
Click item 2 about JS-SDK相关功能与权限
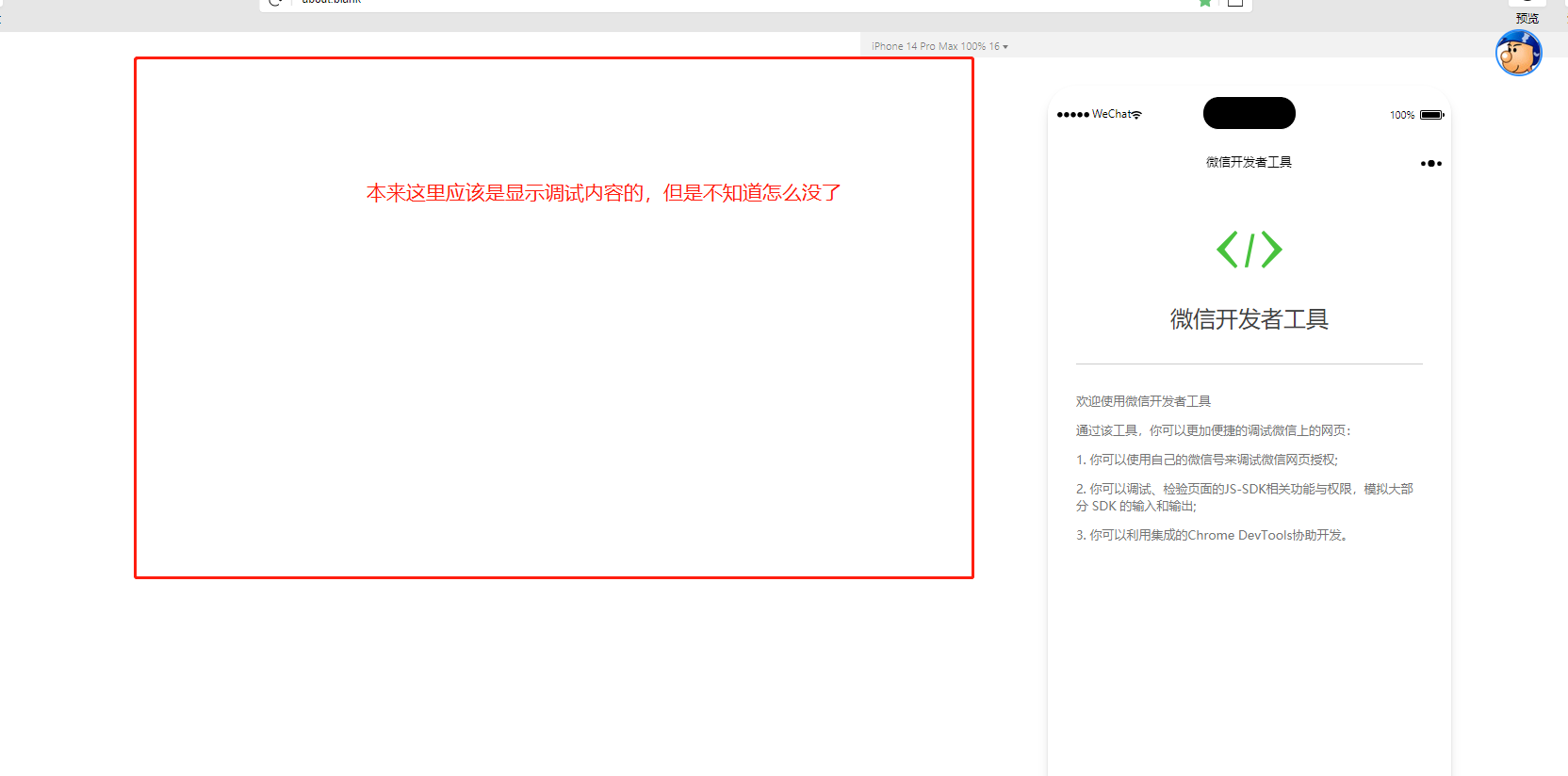[1245, 497]
